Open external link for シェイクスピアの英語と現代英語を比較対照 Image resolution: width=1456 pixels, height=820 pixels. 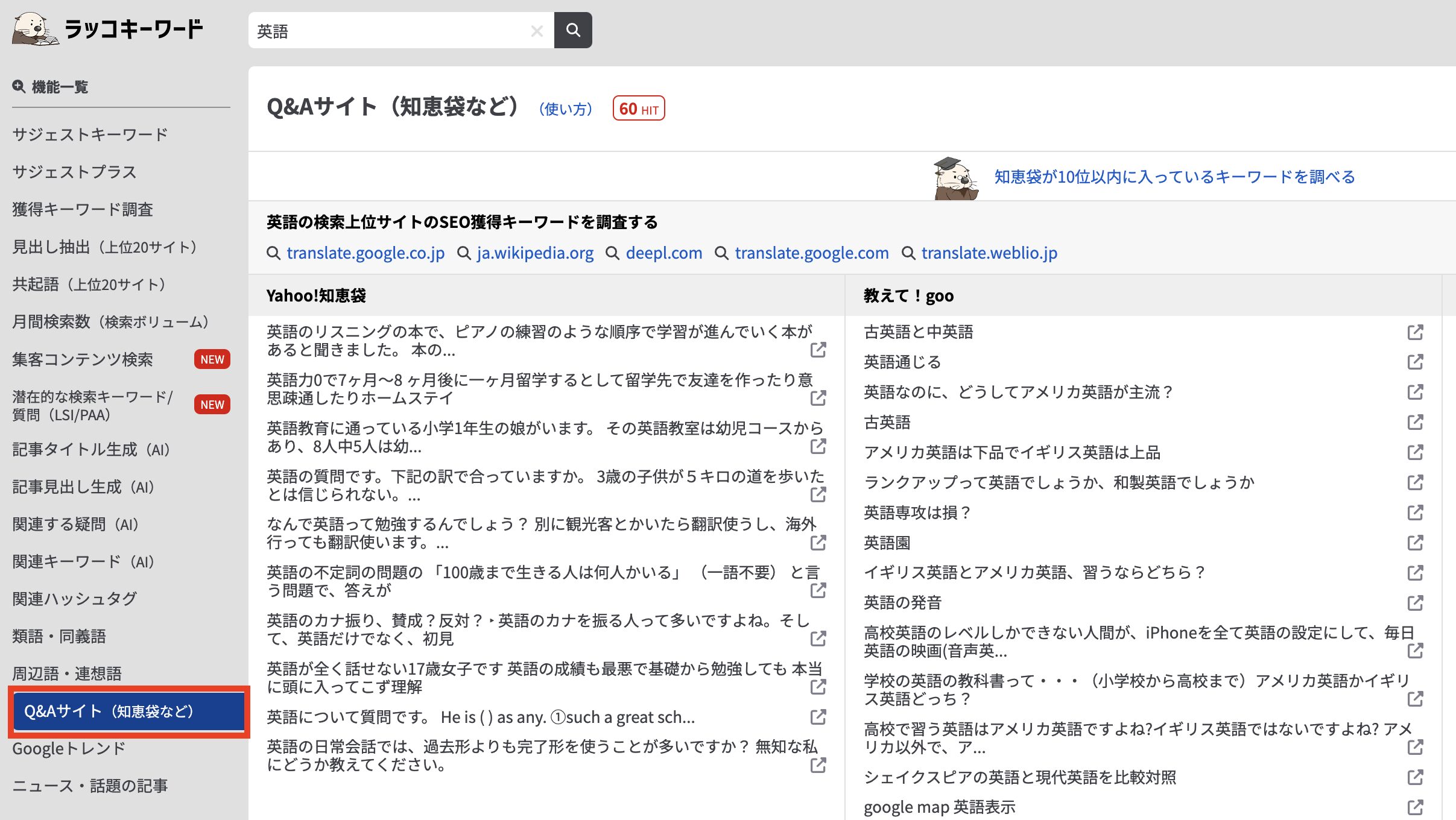click(x=1415, y=777)
